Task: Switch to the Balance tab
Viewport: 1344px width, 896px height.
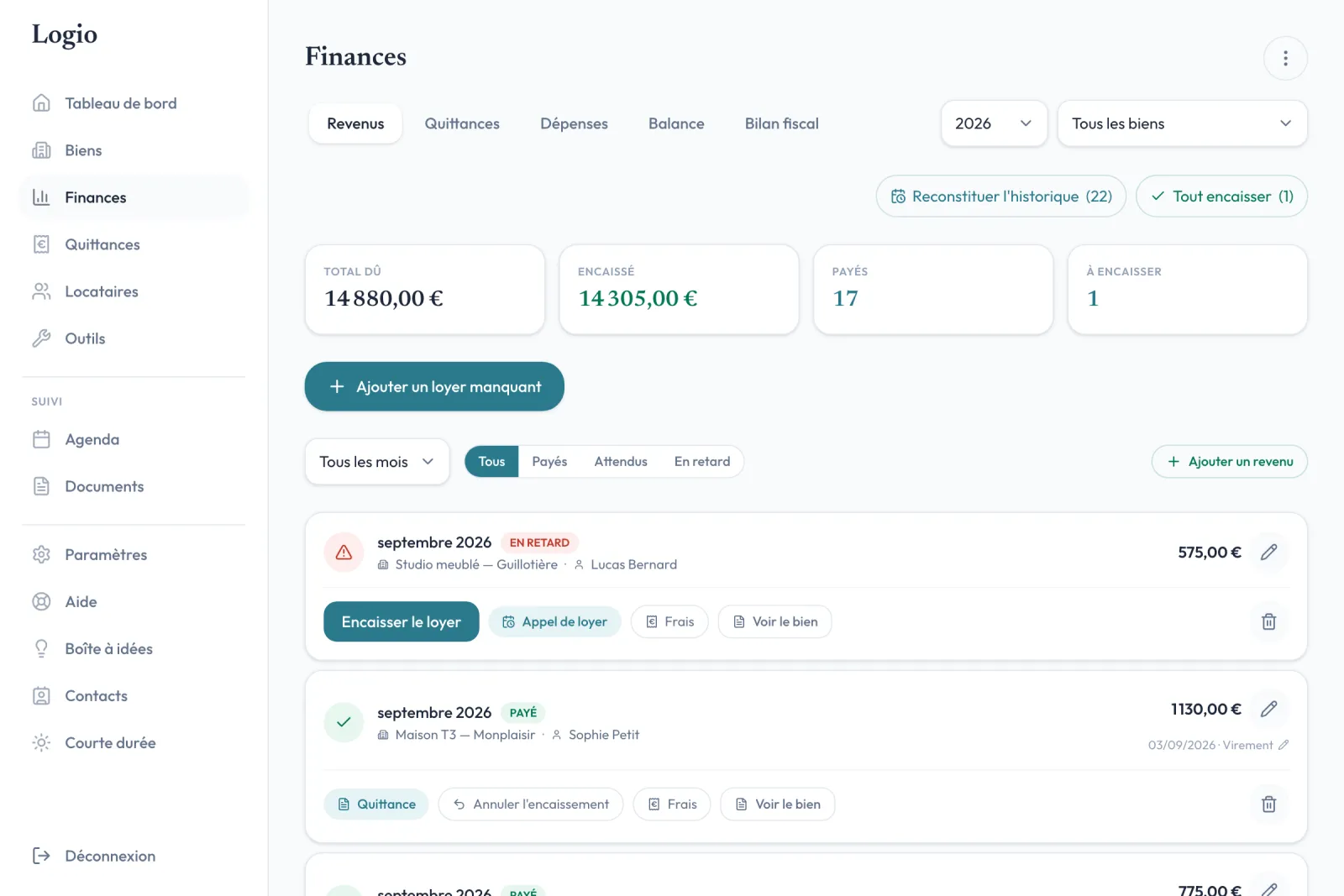Action: pos(676,123)
